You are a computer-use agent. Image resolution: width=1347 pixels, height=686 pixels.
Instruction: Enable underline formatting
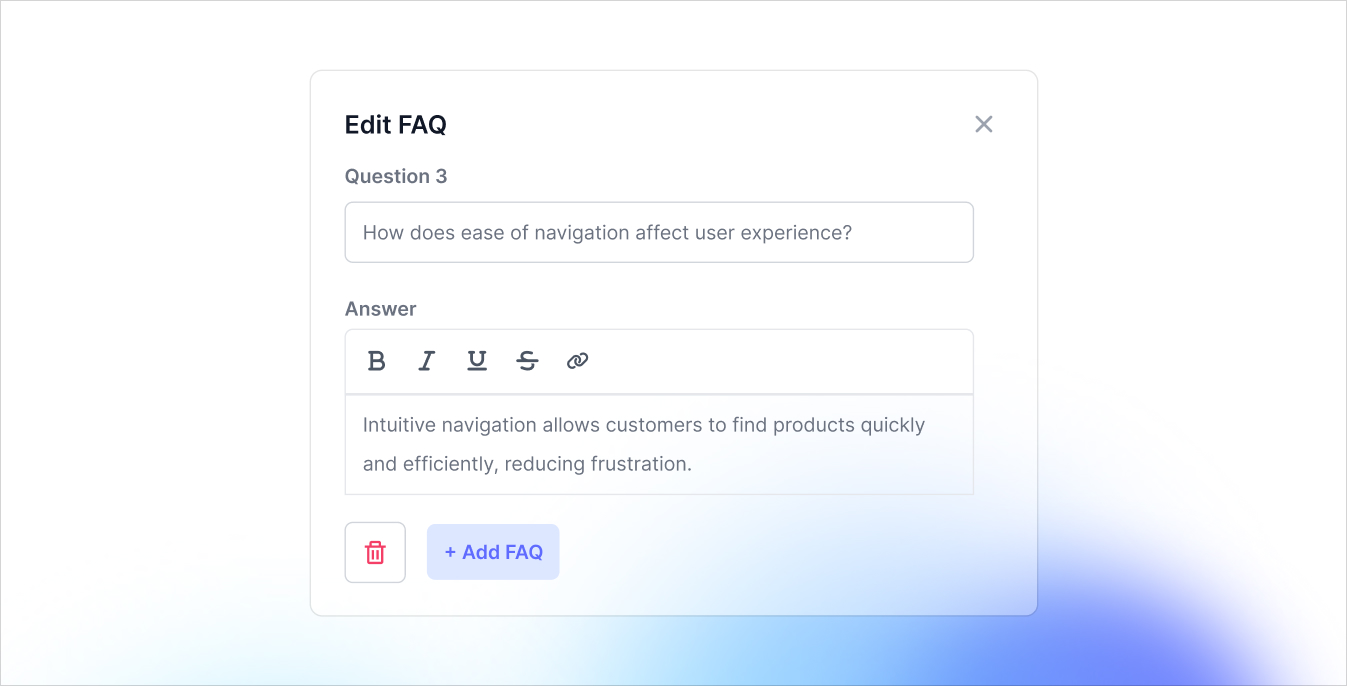click(x=477, y=361)
